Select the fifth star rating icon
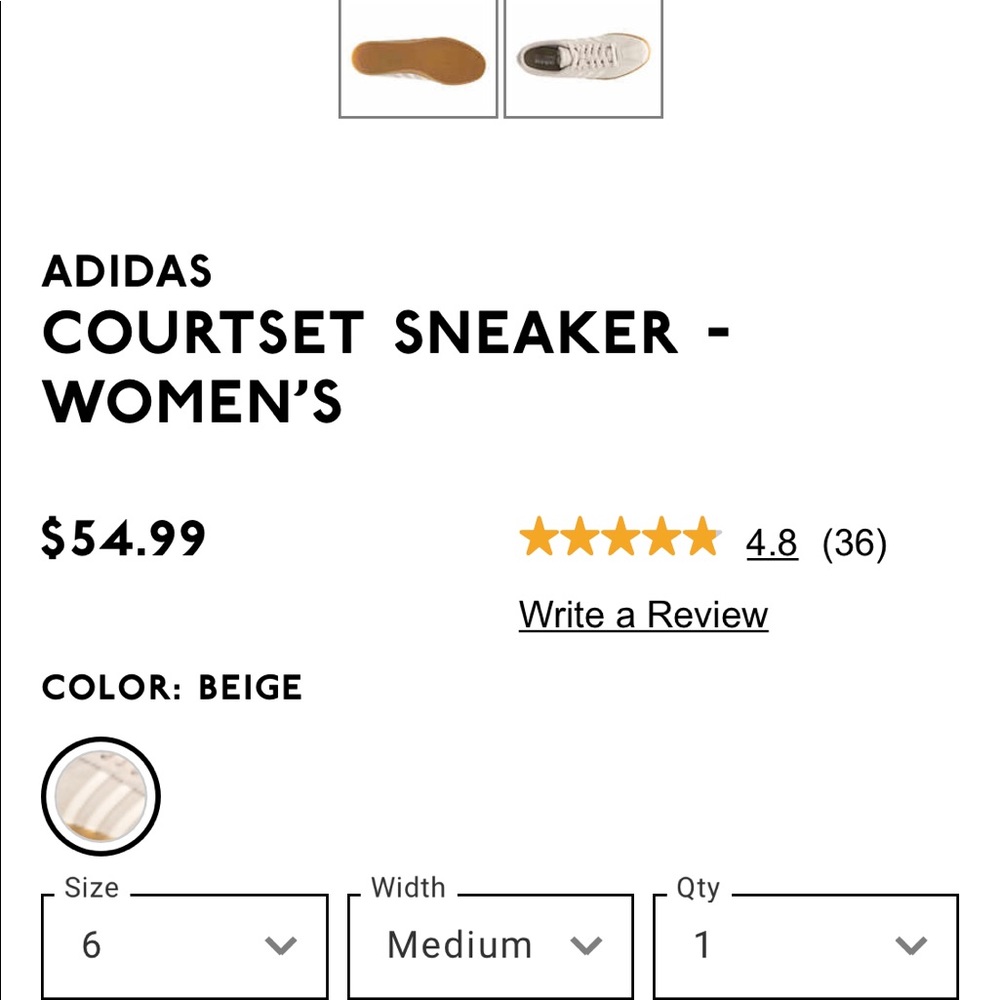The height and width of the screenshot is (1000, 1000). (701, 539)
